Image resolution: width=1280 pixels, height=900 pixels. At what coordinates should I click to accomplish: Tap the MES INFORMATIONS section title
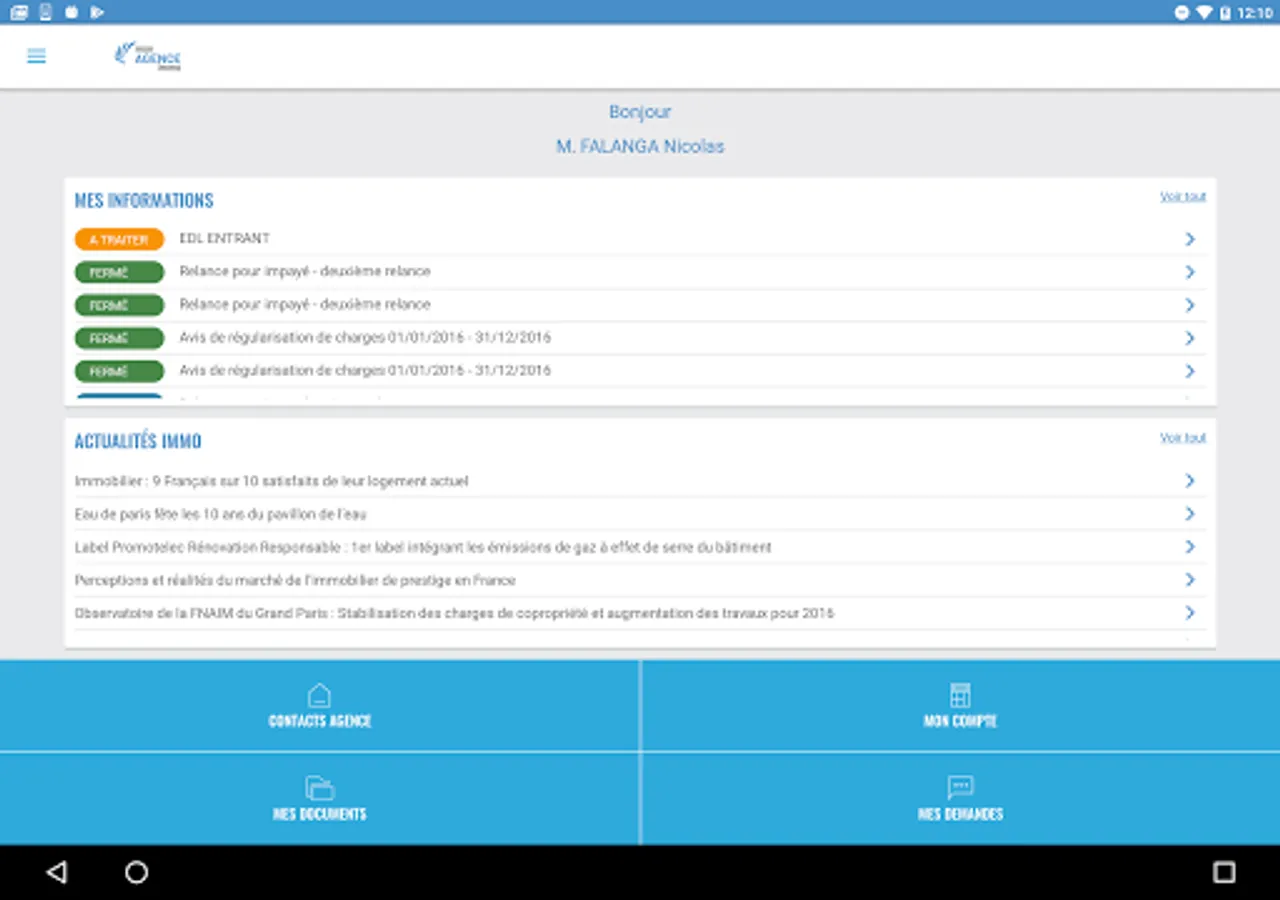144,200
